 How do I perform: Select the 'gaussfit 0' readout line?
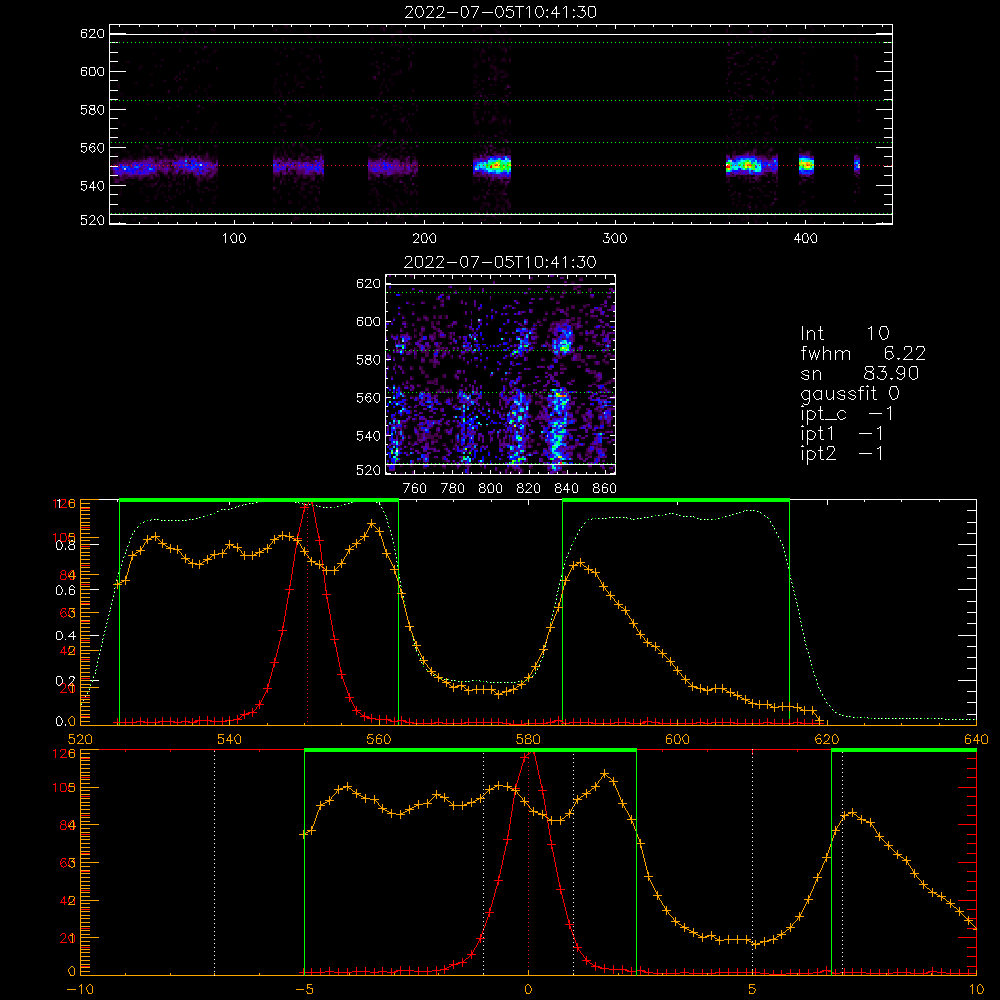pyautogui.click(x=850, y=393)
